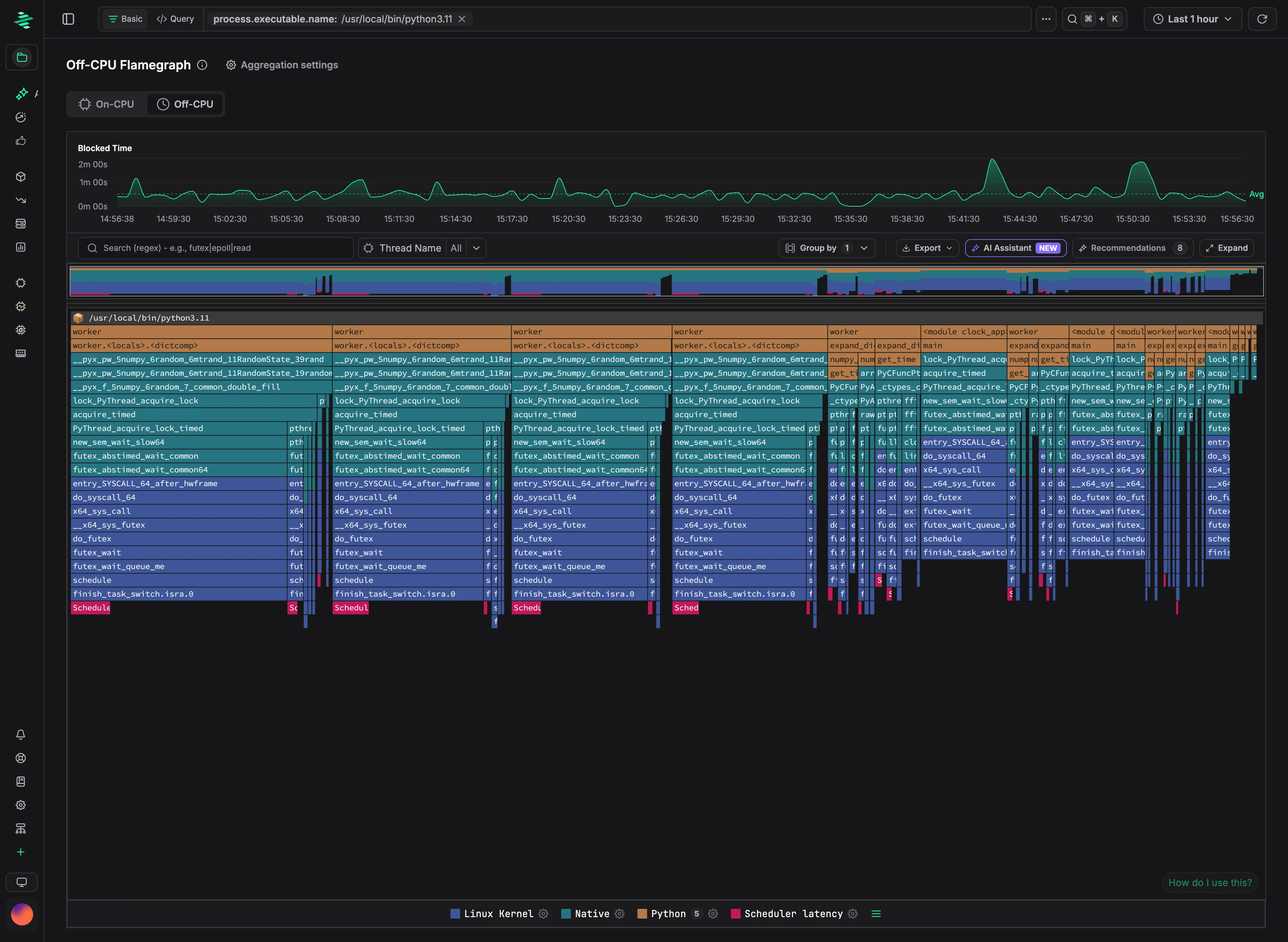Open the documentation book icon
The height and width of the screenshot is (942, 1288).
[21, 781]
